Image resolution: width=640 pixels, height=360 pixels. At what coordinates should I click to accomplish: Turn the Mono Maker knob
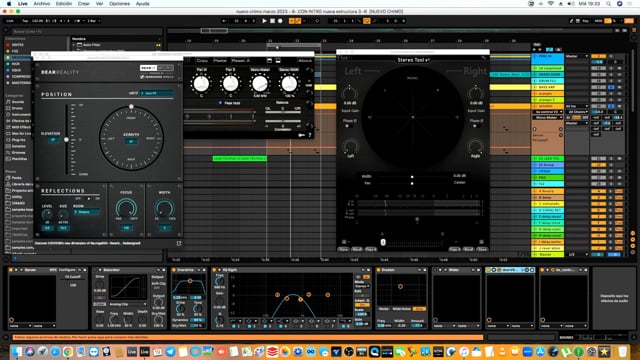click(x=260, y=84)
